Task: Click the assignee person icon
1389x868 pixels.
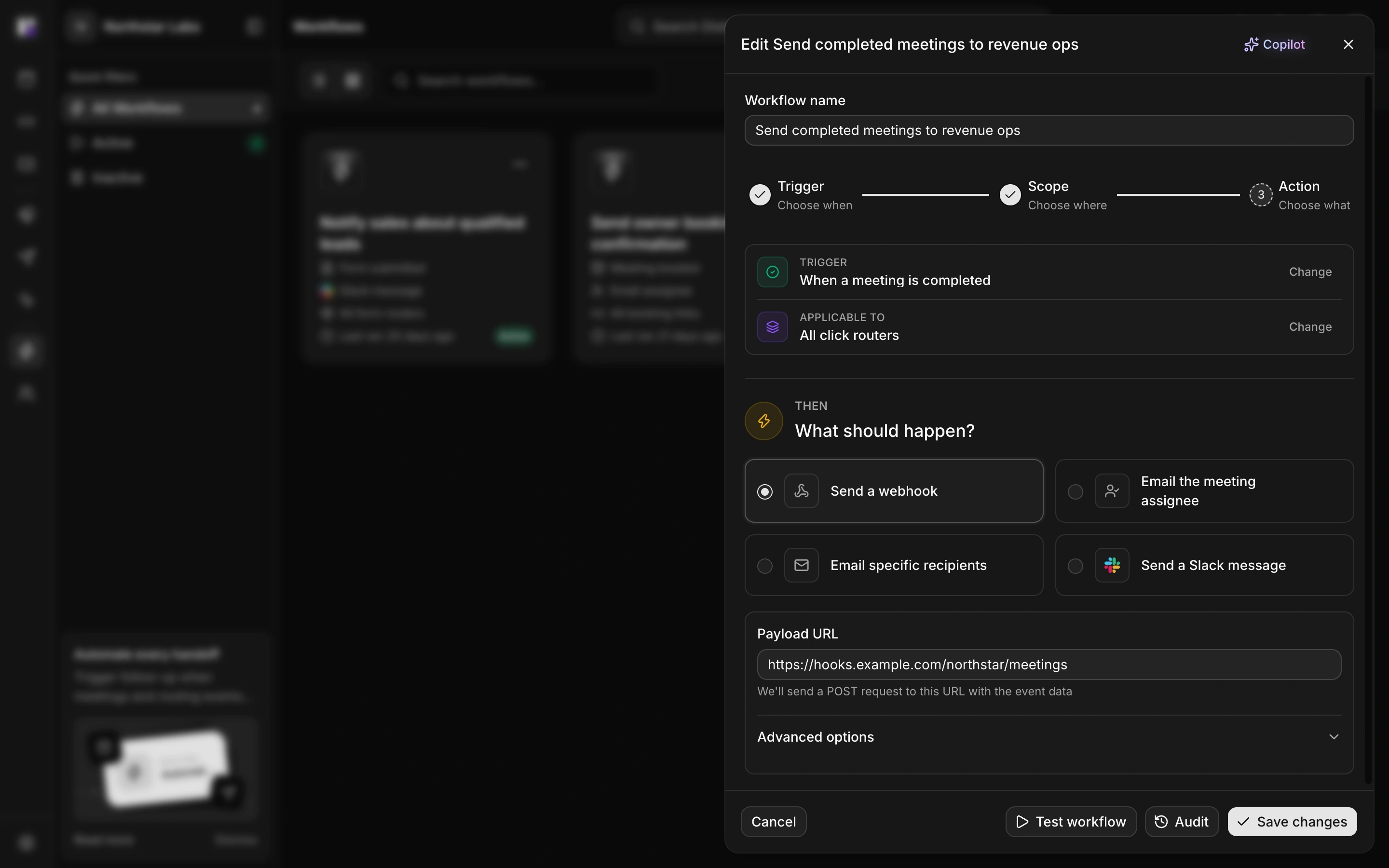Action: [1112, 491]
